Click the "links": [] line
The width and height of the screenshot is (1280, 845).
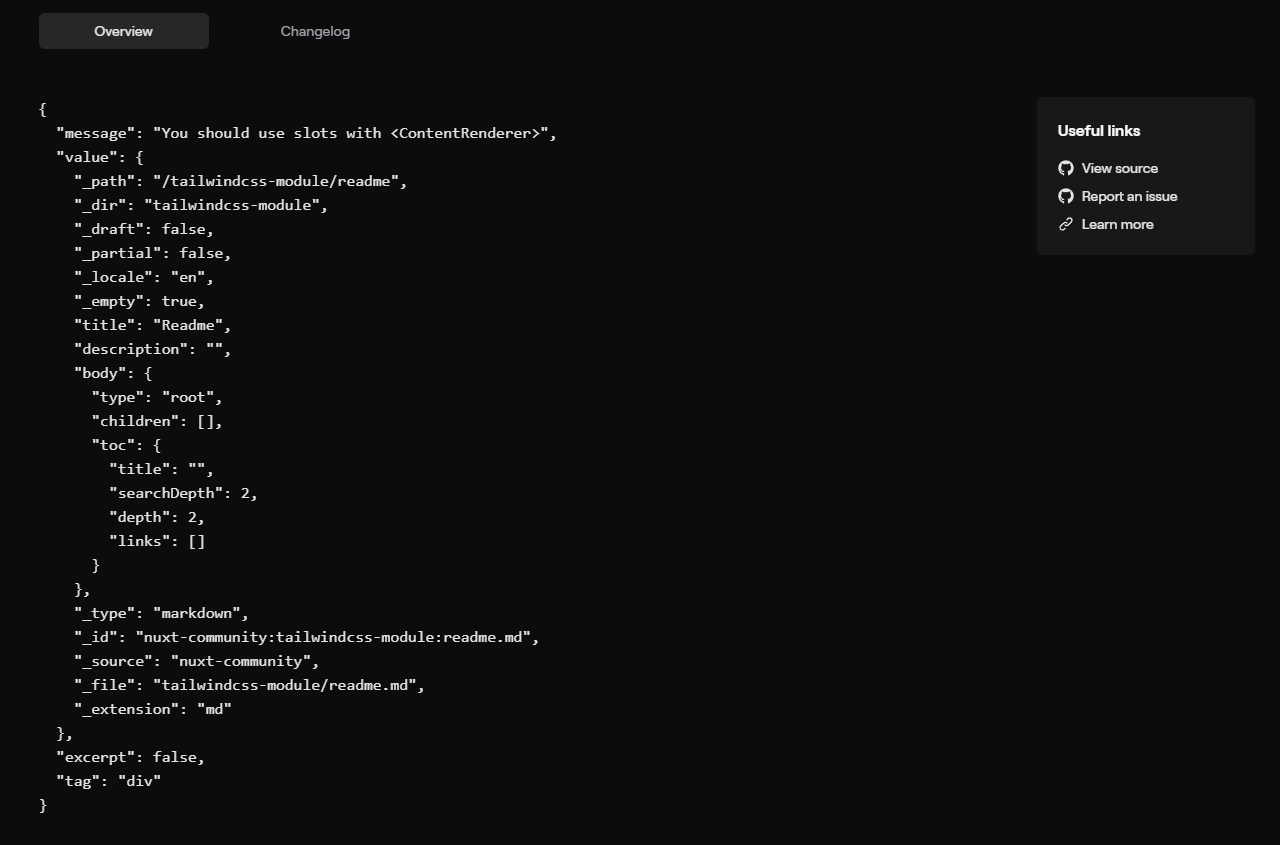coord(157,541)
